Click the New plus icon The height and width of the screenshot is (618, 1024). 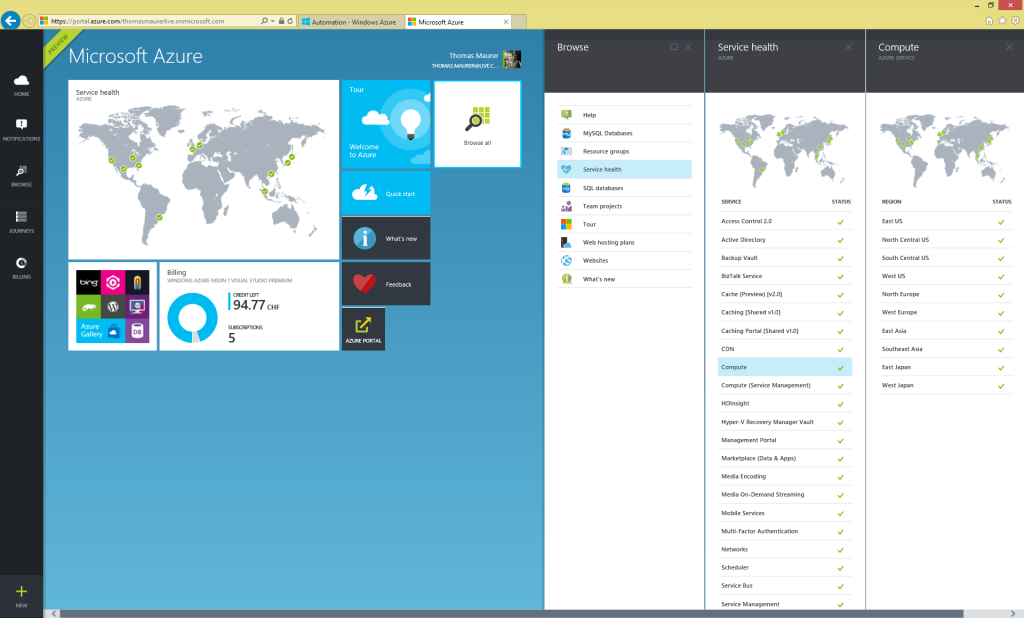[x=22, y=592]
